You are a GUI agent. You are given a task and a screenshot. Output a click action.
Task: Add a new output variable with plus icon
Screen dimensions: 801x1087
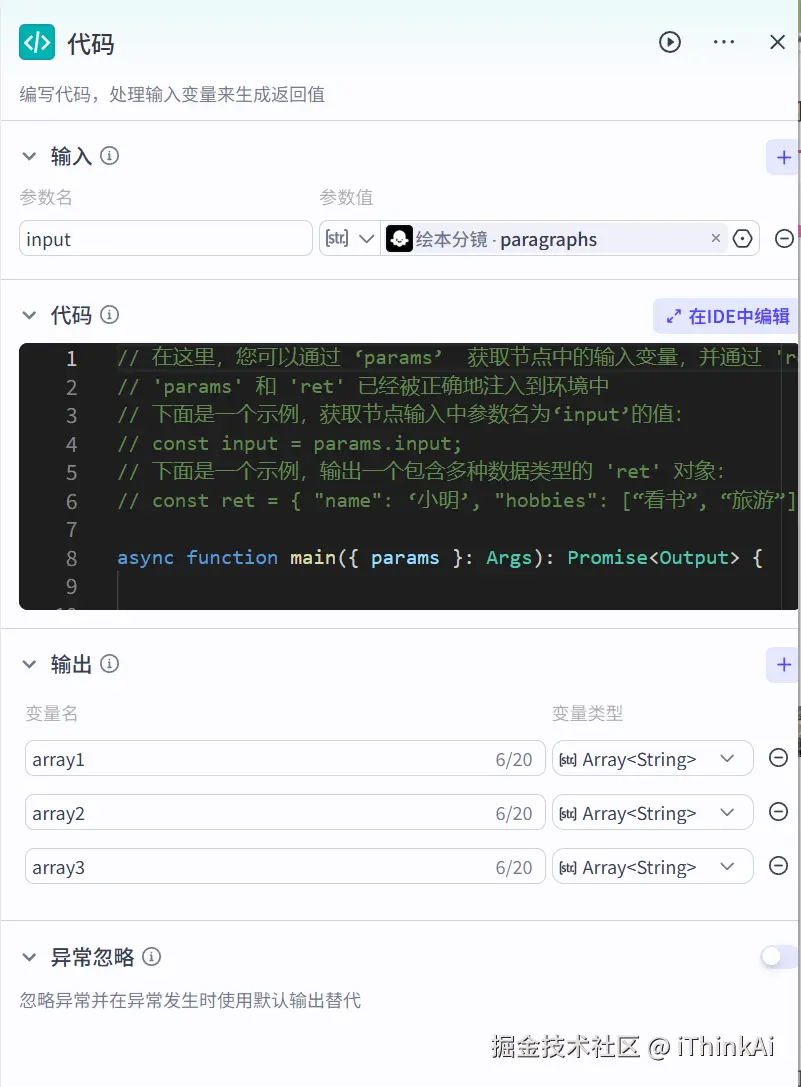[x=782, y=664]
